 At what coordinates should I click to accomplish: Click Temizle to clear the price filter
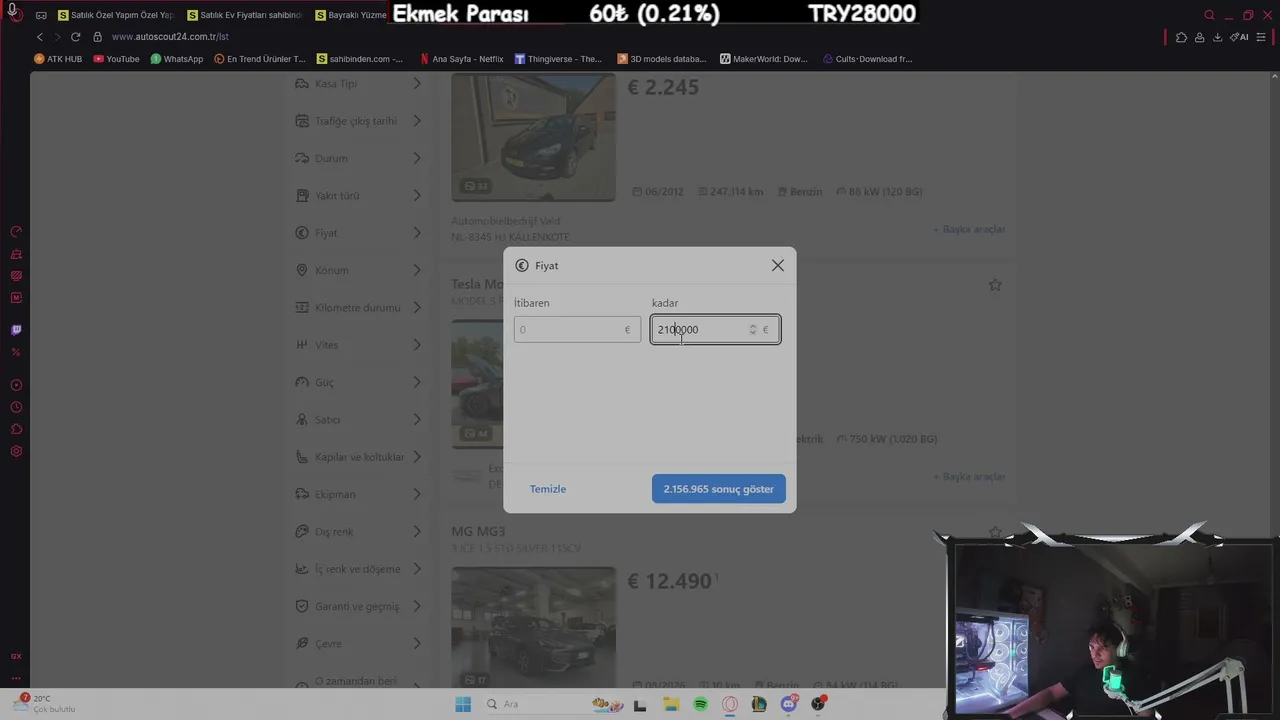(x=548, y=489)
